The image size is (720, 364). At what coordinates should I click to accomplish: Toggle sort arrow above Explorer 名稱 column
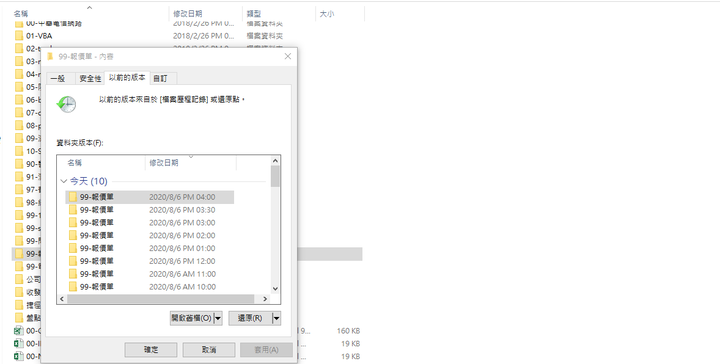pos(90,7)
